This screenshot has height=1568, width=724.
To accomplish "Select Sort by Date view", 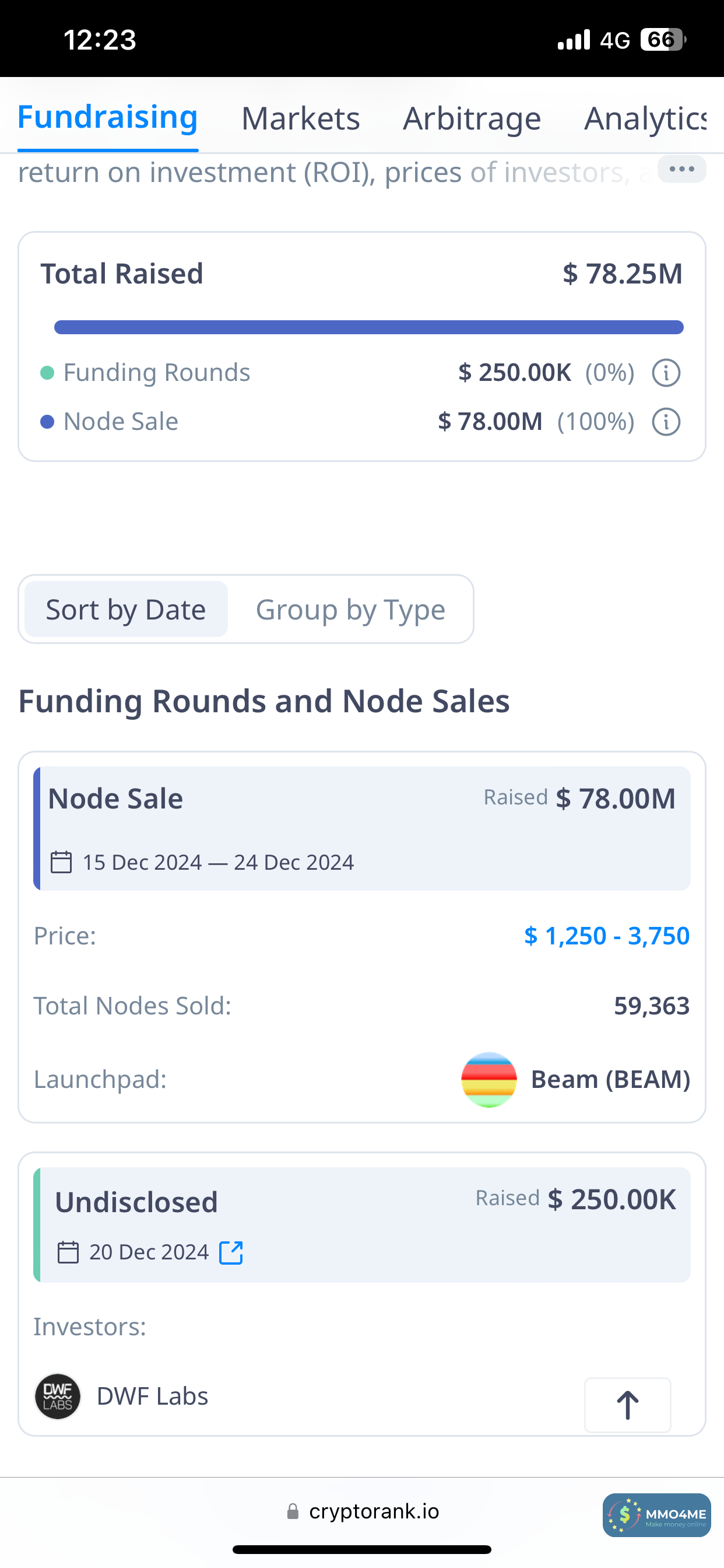I will coord(126,610).
